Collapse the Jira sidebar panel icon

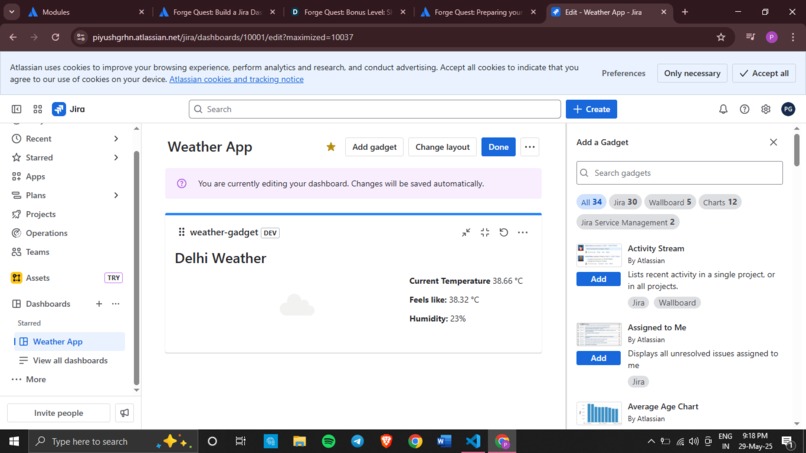[x=16, y=109]
